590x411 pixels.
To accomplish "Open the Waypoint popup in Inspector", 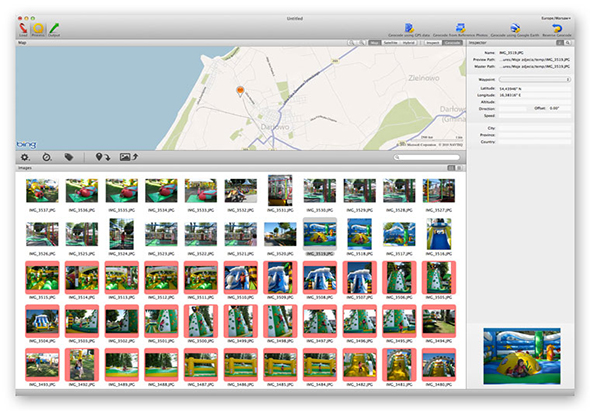I will coord(535,79).
